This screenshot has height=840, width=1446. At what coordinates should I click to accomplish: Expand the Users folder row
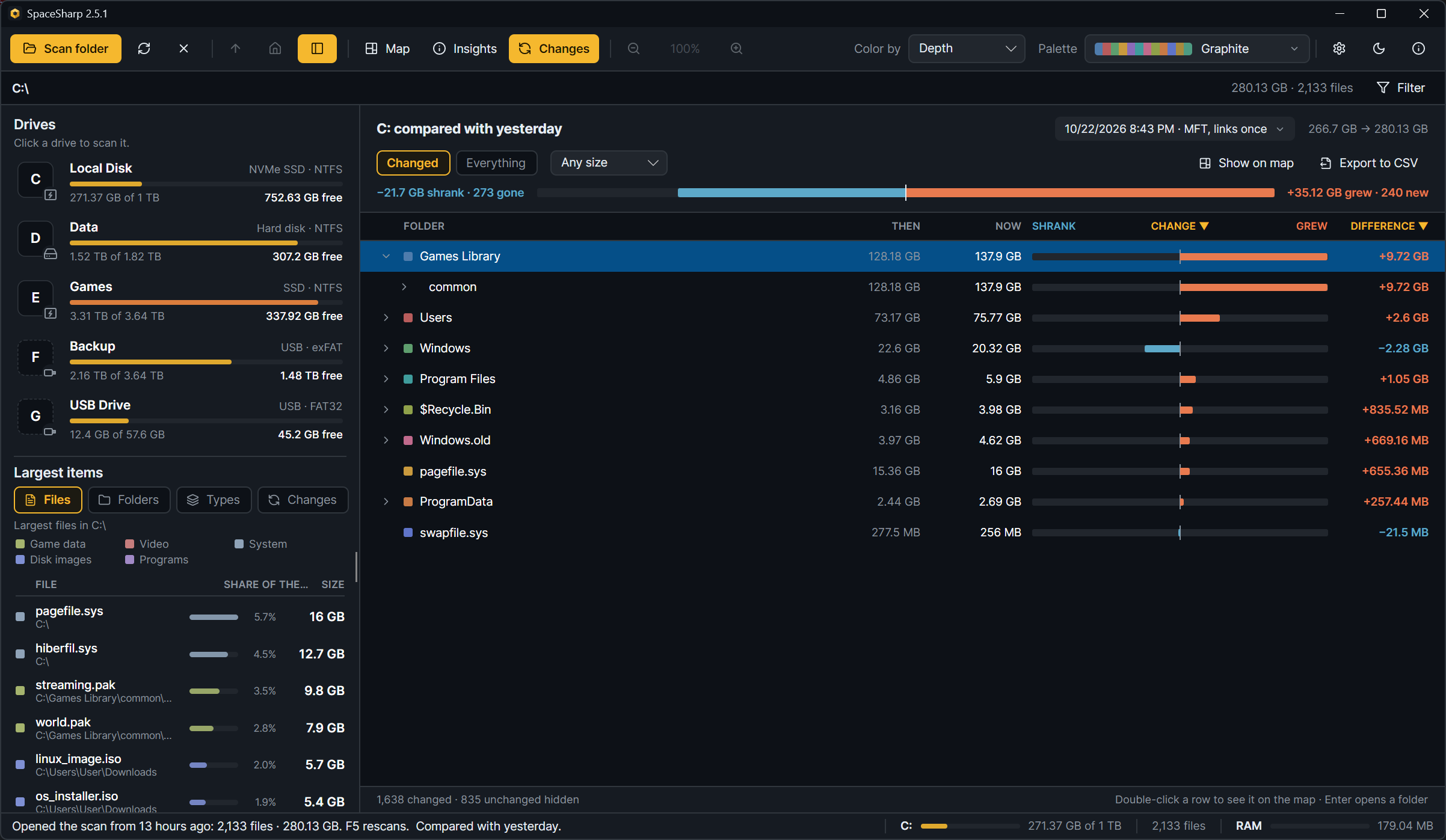(386, 317)
